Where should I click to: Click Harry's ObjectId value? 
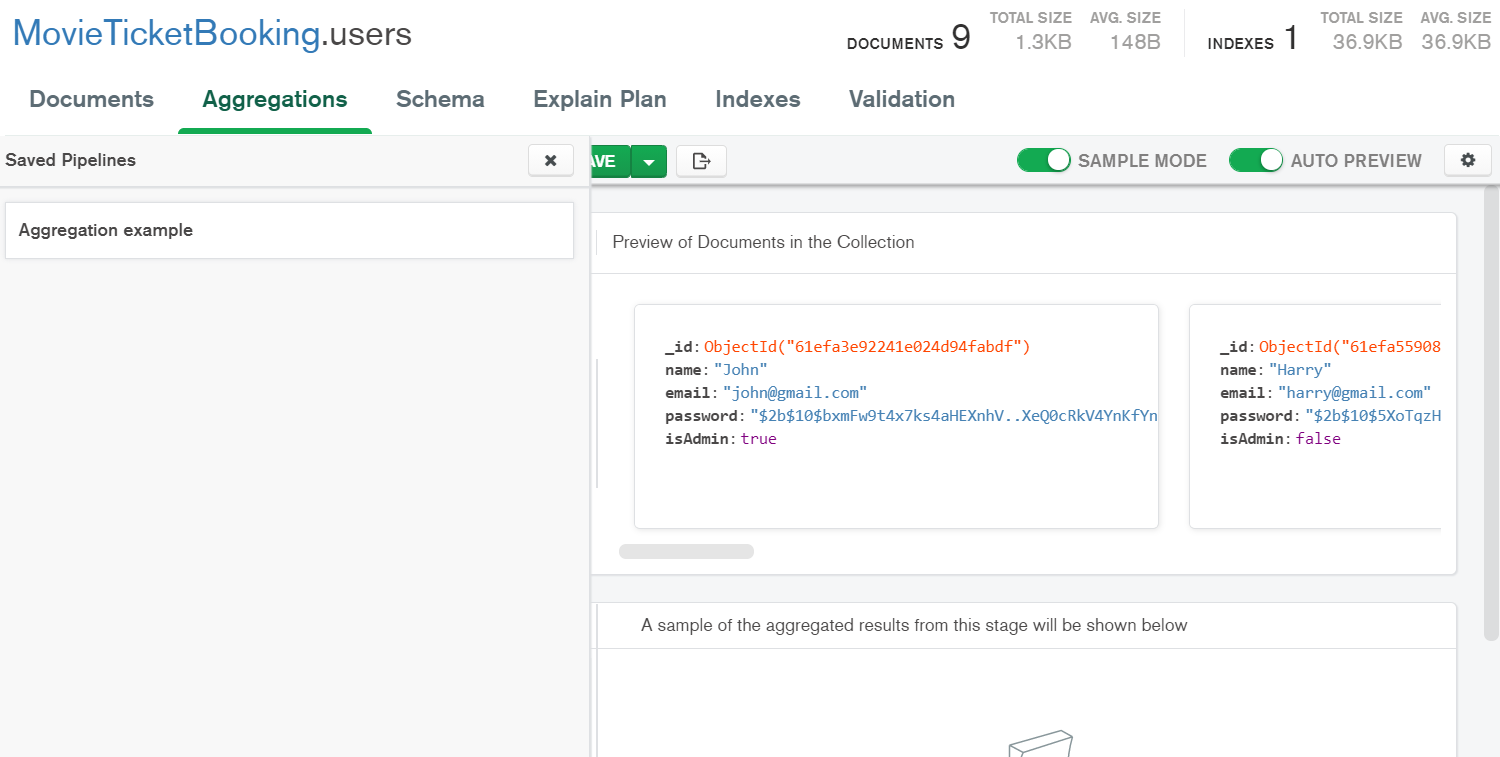1350,347
